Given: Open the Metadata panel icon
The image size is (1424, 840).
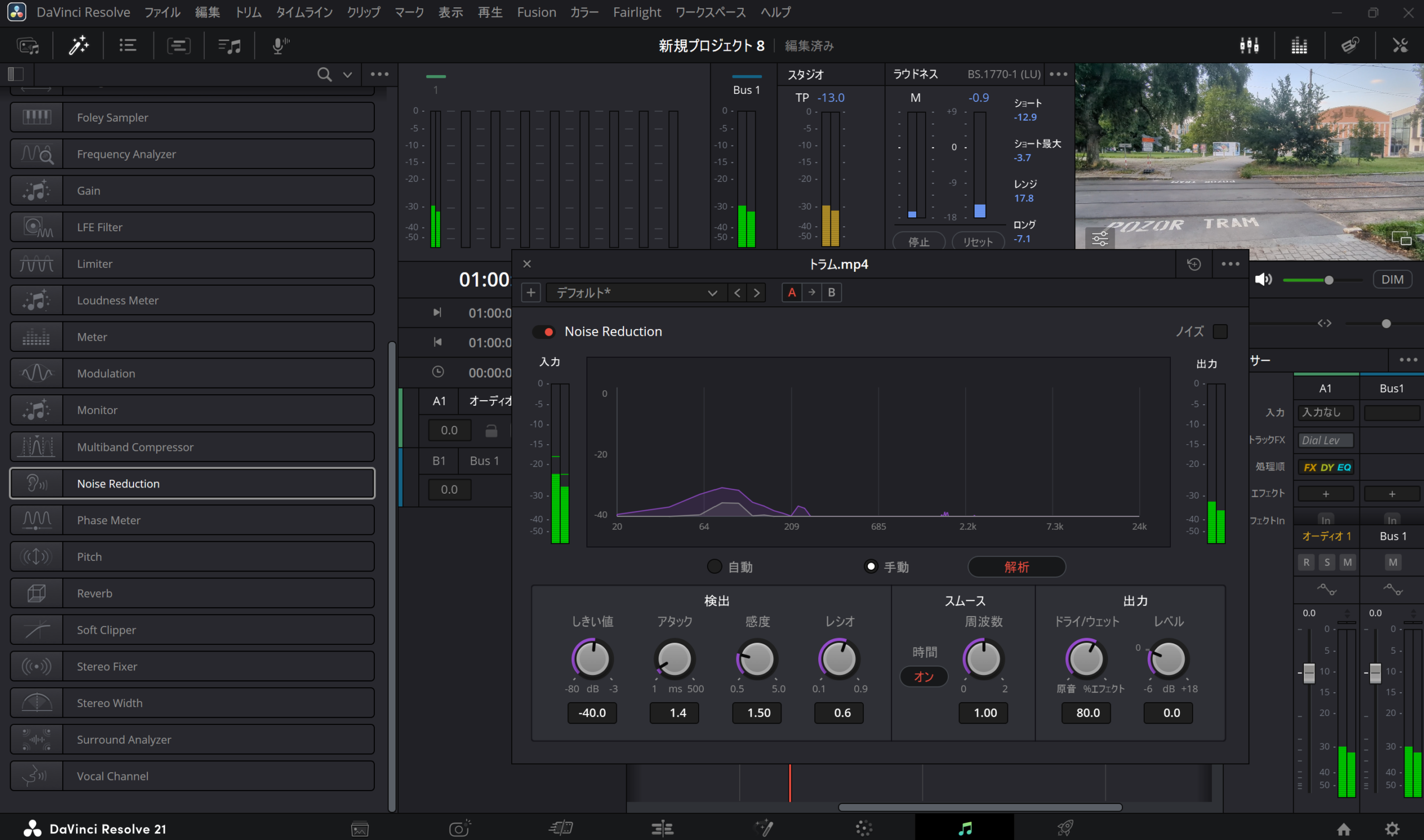Looking at the screenshot, I should click(x=1350, y=45).
